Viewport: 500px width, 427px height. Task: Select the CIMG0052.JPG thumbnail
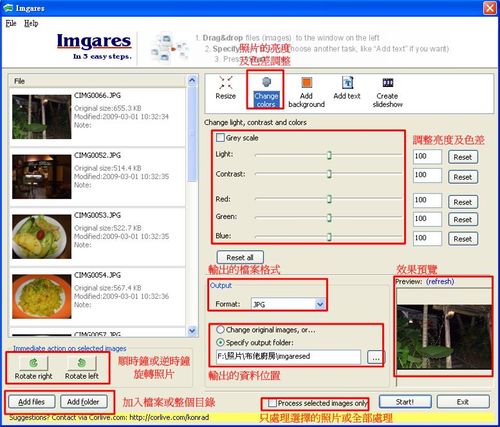(42, 177)
